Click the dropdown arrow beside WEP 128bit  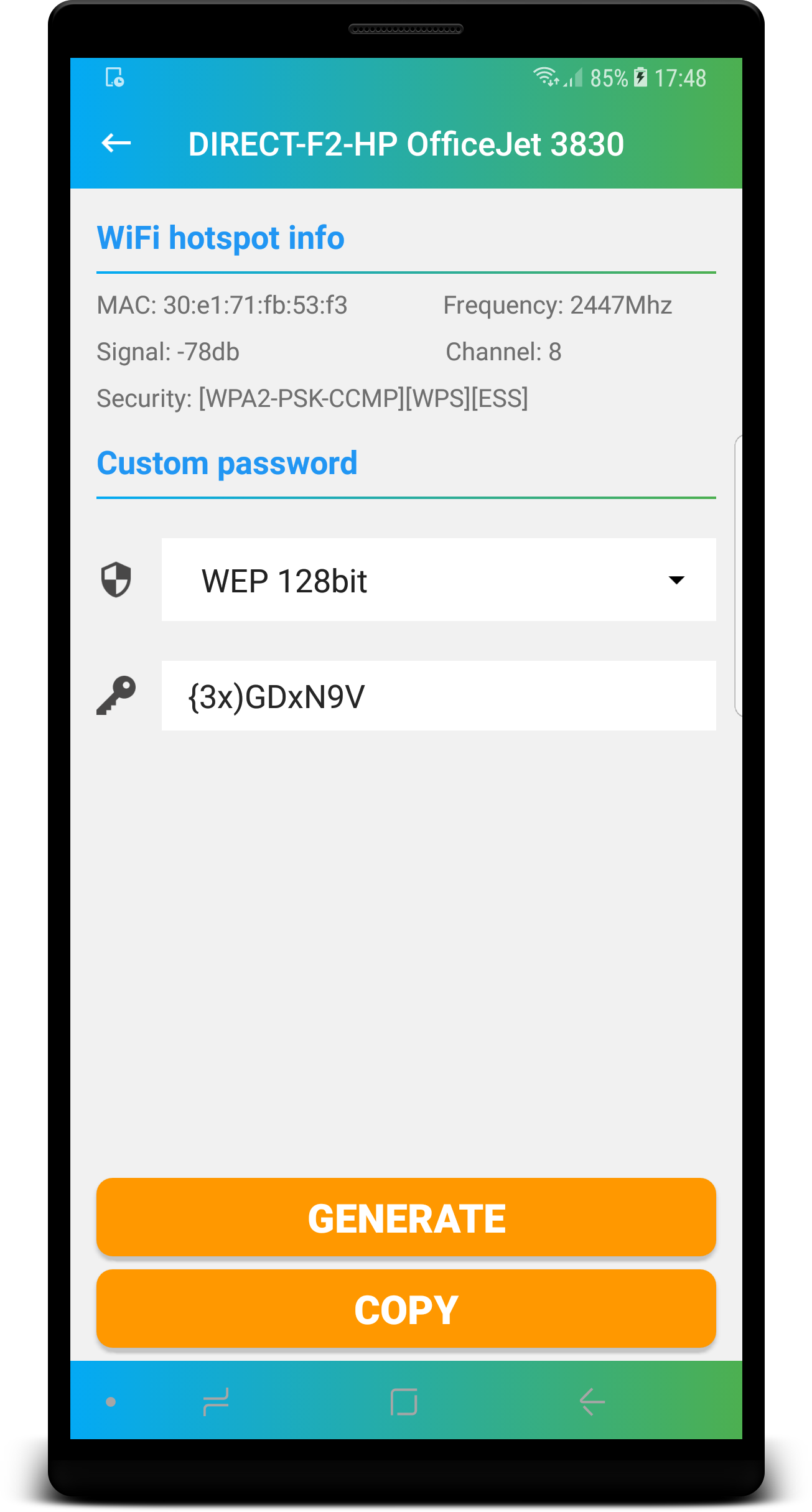(x=676, y=580)
